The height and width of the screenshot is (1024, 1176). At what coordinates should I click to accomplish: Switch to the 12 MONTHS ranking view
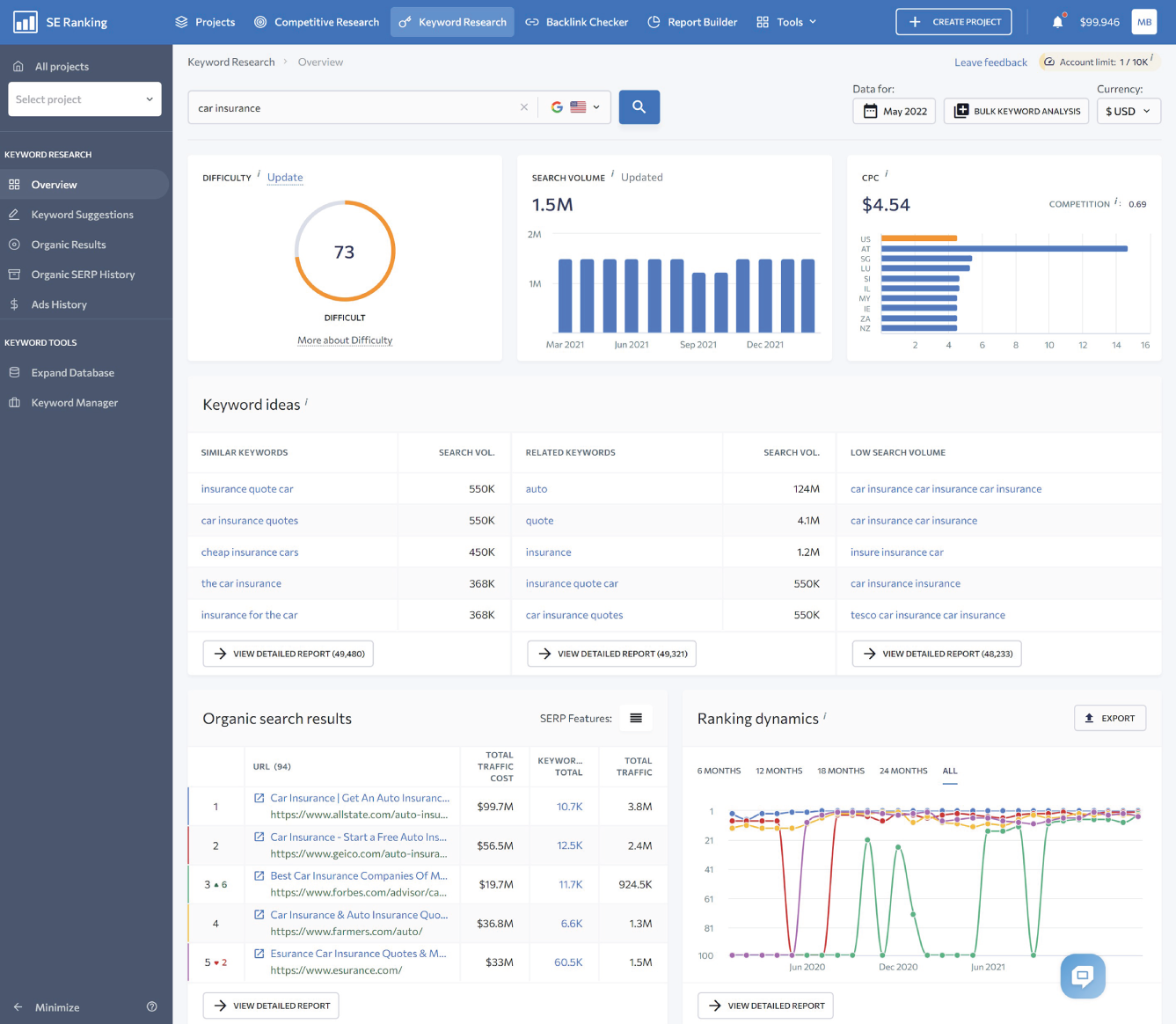(778, 771)
